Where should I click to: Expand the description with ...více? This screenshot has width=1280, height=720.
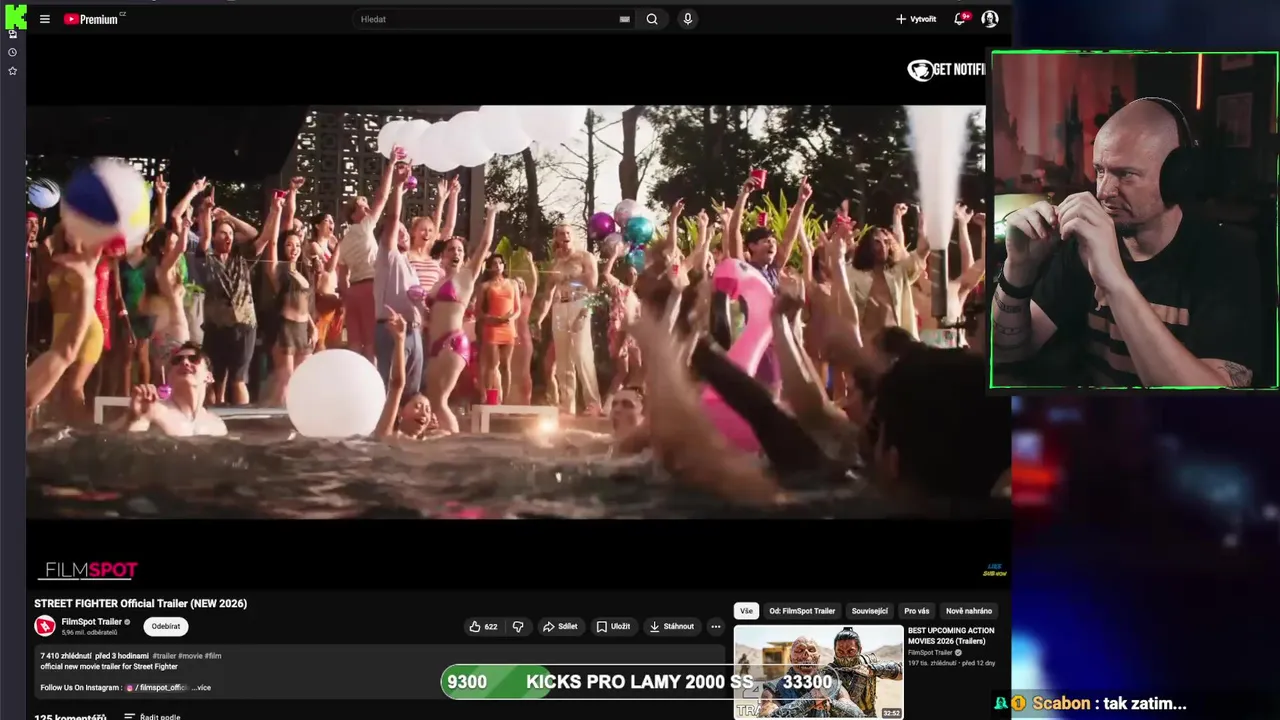(x=201, y=688)
